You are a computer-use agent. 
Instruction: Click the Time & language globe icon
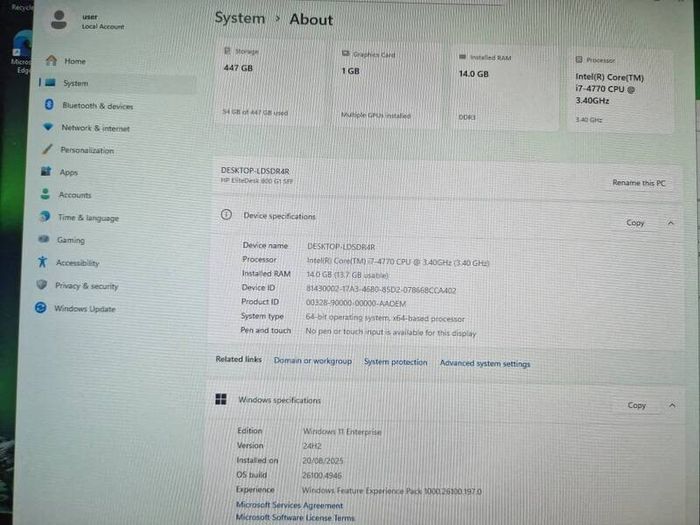(x=44, y=216)
